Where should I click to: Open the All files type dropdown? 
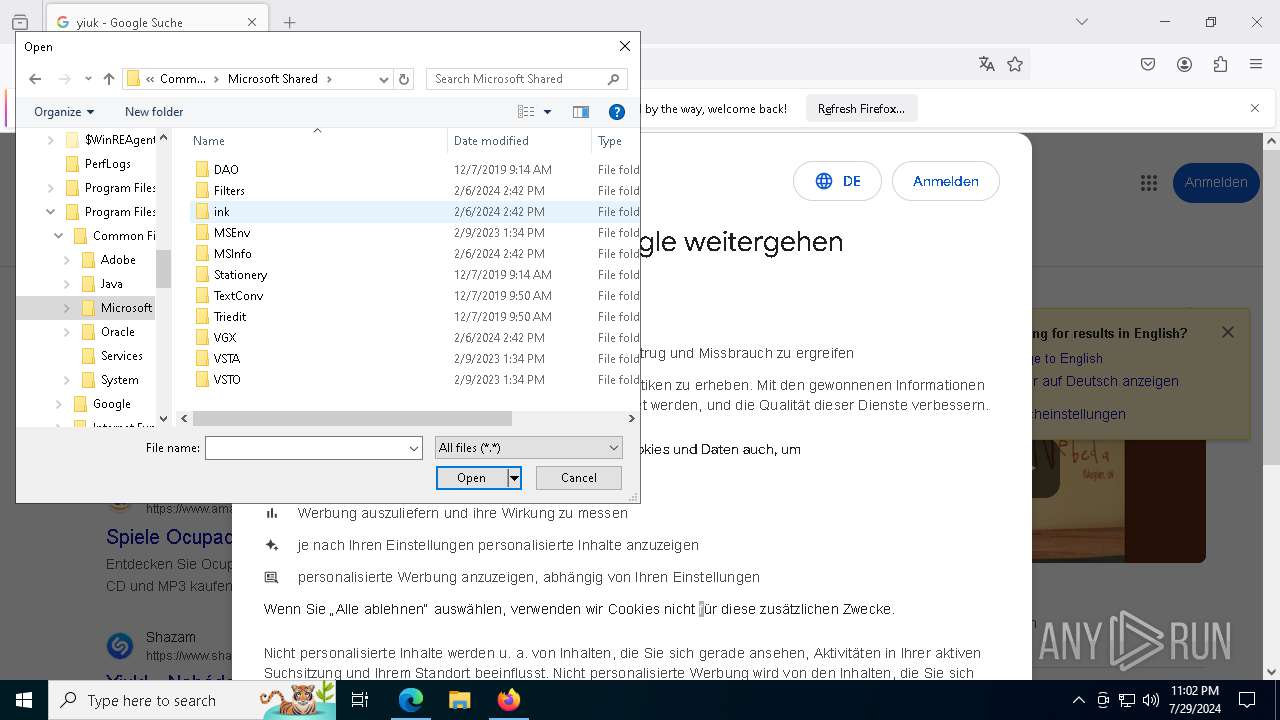pyautogui.click(x=529, y=448)
